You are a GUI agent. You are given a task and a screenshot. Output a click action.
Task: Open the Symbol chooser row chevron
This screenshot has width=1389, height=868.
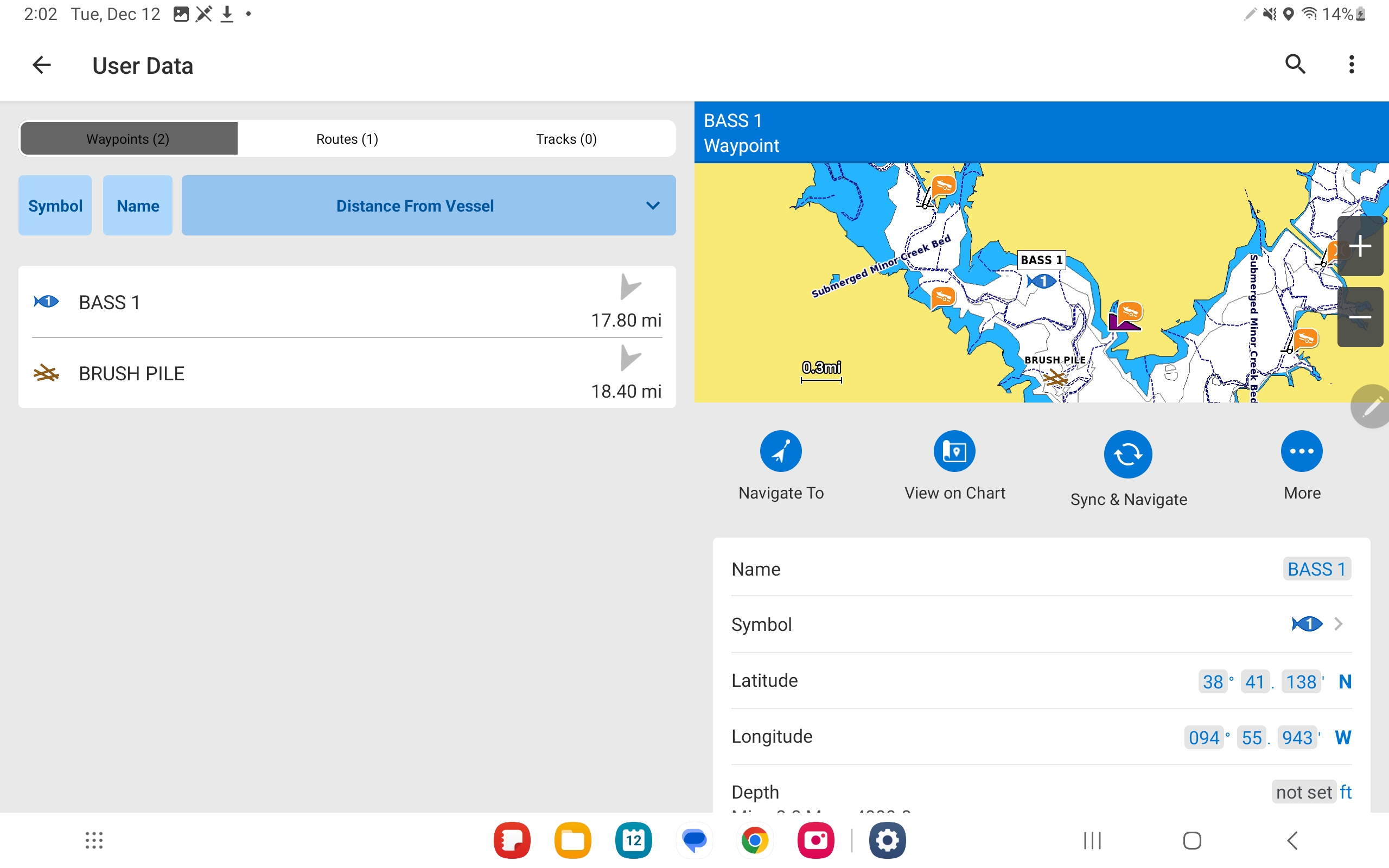1338,624
